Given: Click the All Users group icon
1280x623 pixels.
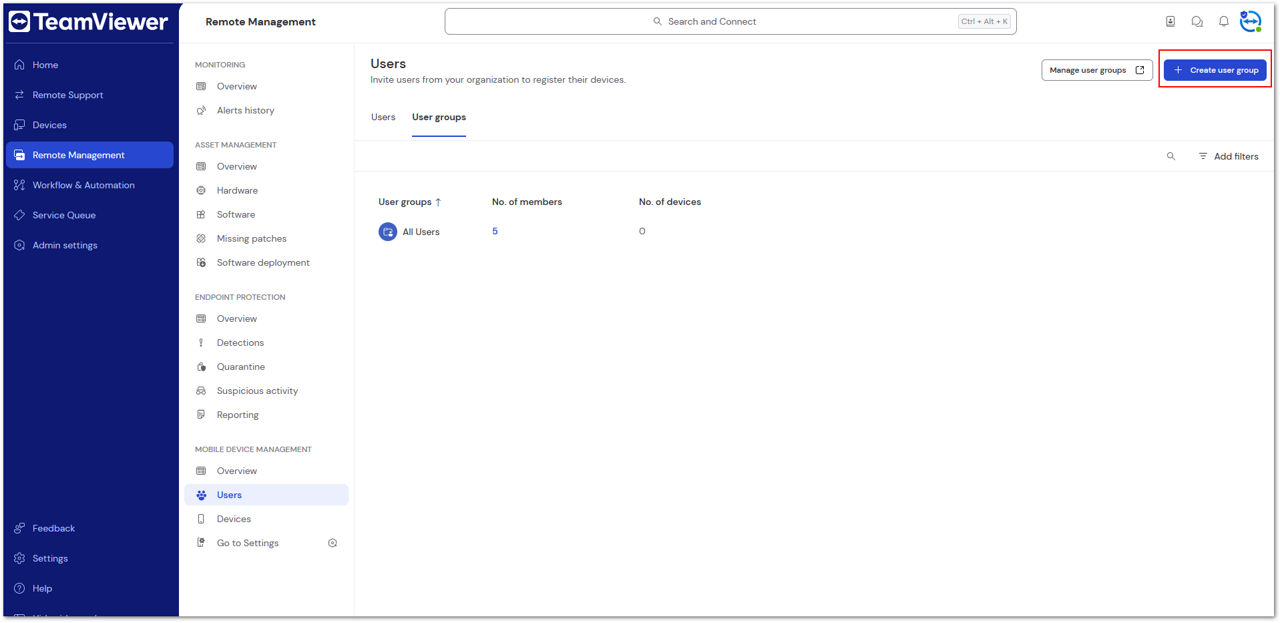Looking at the screenshot, I should pos(388,231).
